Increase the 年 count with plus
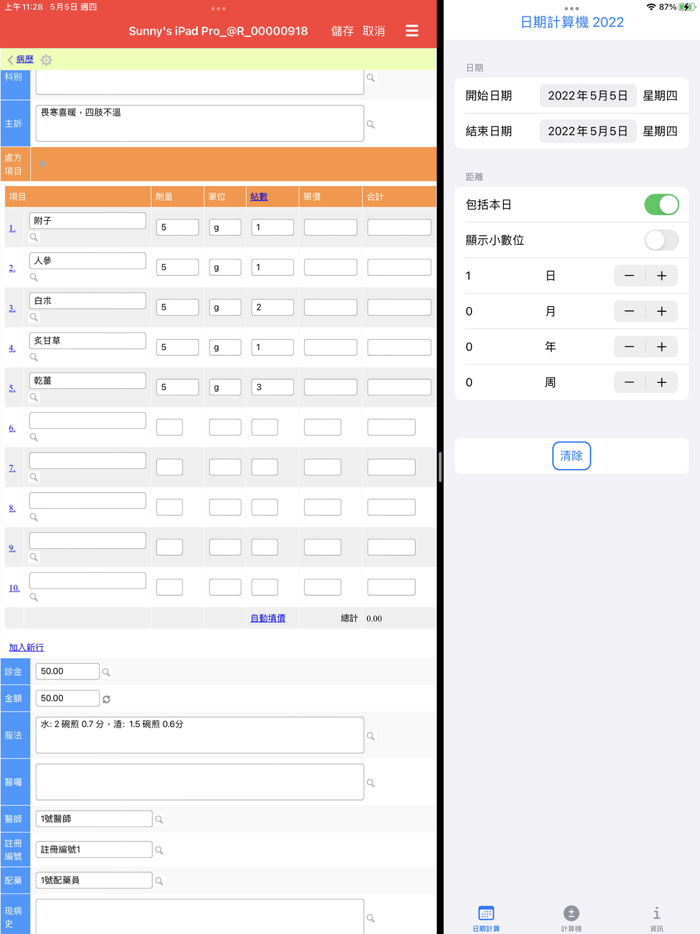Screen dimensions: 700x934 click(x=662, y=347)
